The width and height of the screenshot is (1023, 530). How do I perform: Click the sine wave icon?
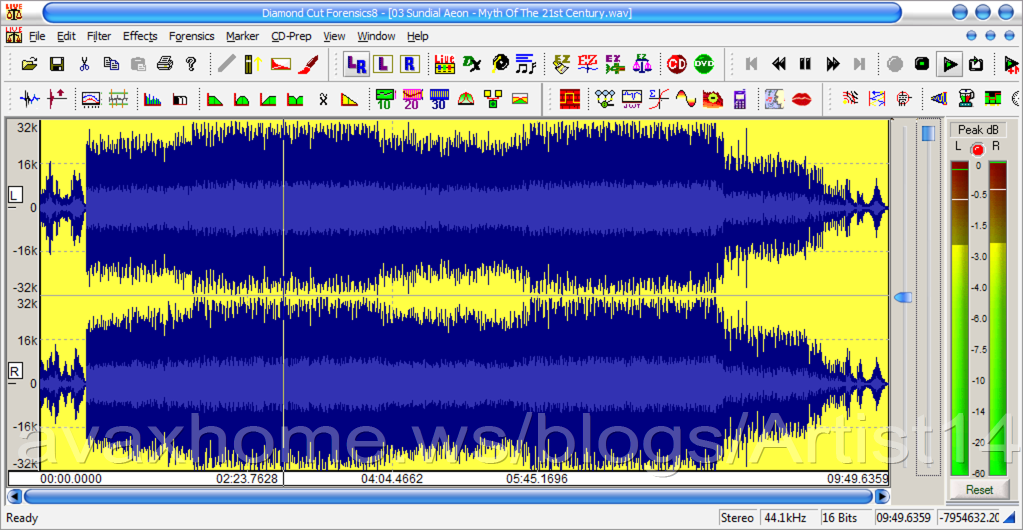coord(686,99)
